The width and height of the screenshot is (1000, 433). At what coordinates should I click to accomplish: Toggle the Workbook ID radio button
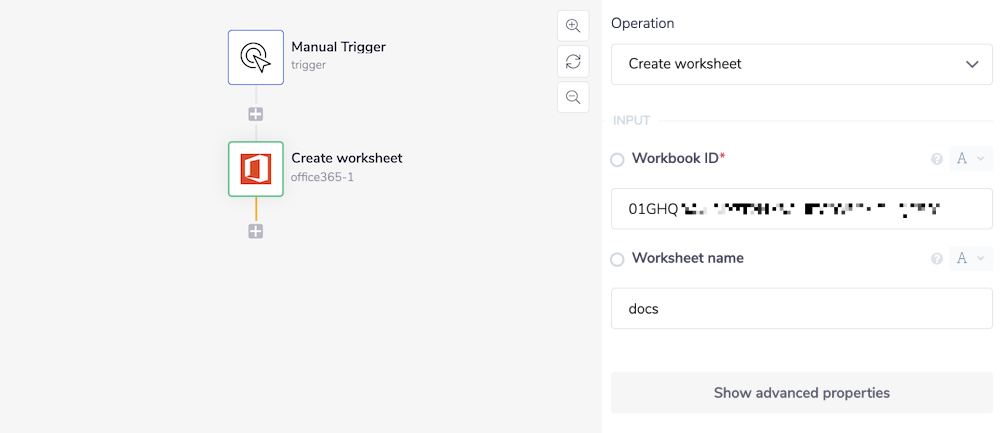click(617, 160)
